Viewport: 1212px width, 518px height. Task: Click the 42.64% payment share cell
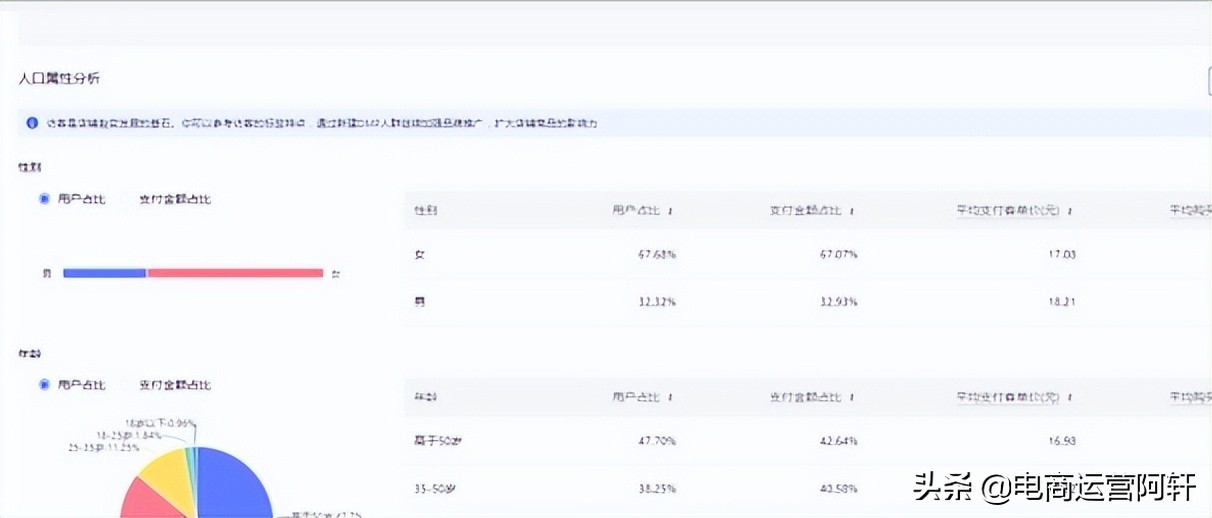[x=838, y=441]
